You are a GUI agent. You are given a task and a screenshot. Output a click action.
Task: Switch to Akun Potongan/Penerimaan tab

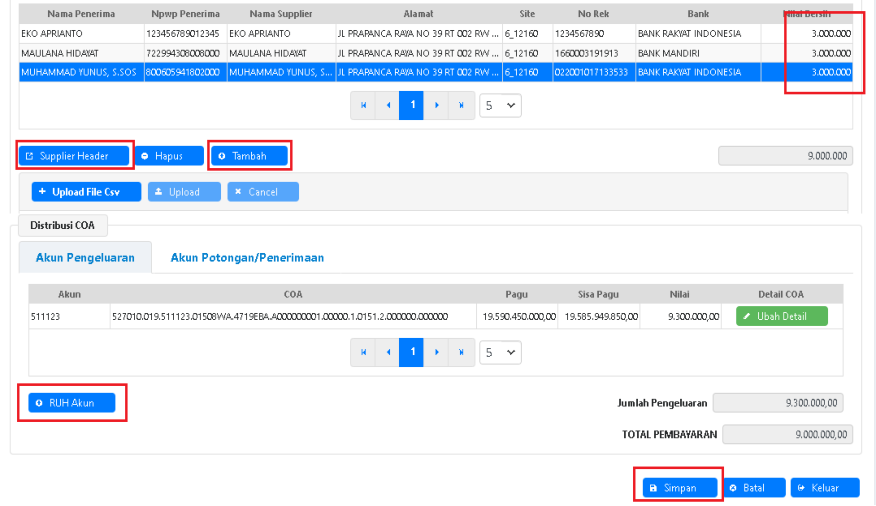[247, 257]
